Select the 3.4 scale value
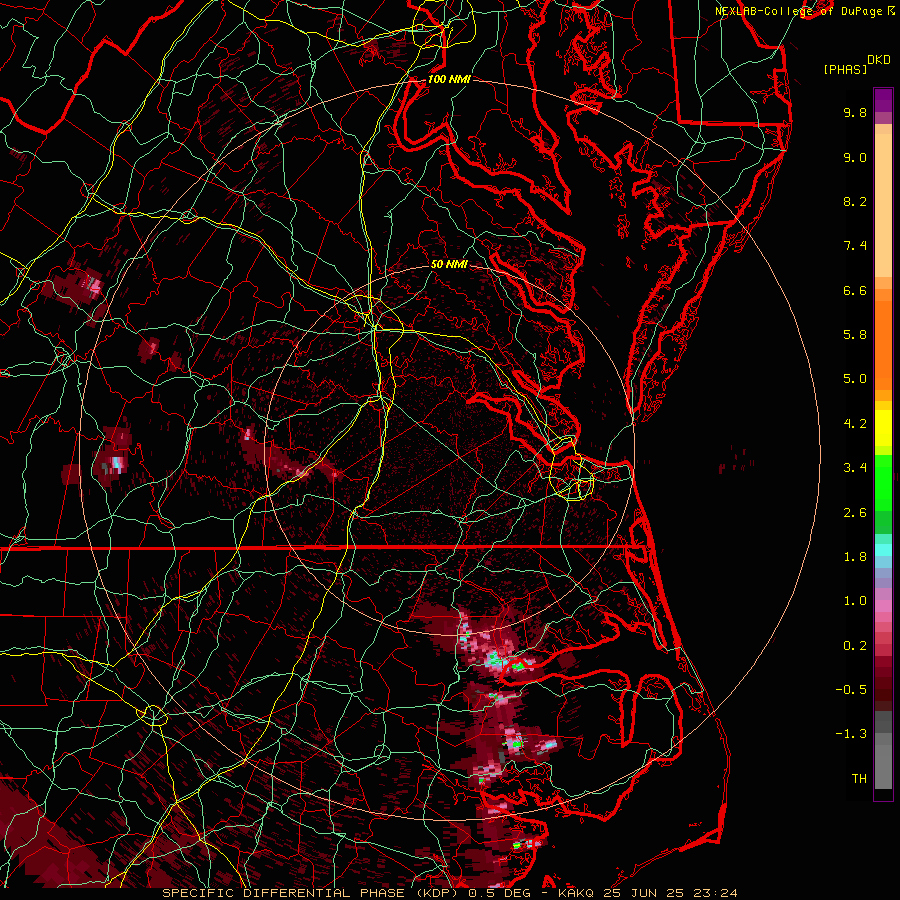This screenshot has height=900, width=900. pyautogui.click(x=855, y=468)
